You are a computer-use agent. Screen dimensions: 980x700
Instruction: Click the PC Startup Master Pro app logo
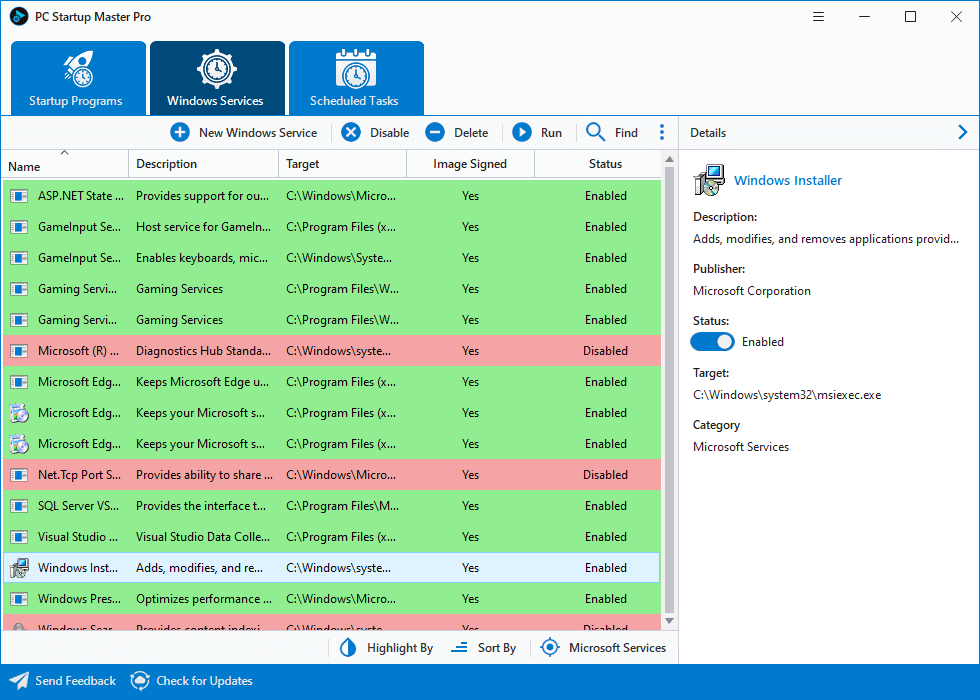(x=19, y=17)
